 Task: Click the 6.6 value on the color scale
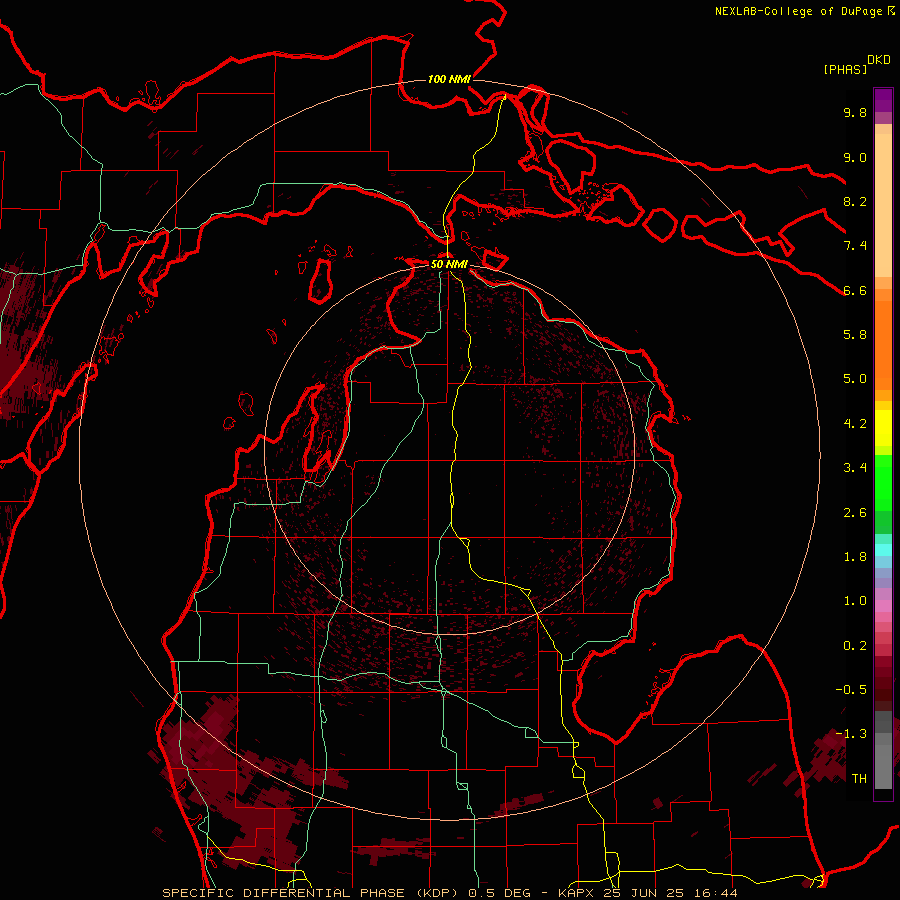(x=855, y=290)
